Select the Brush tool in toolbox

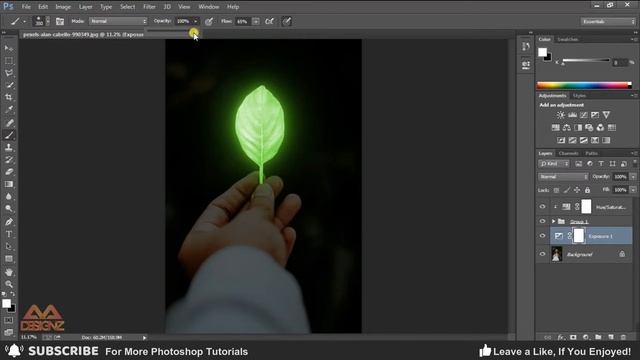9,135
